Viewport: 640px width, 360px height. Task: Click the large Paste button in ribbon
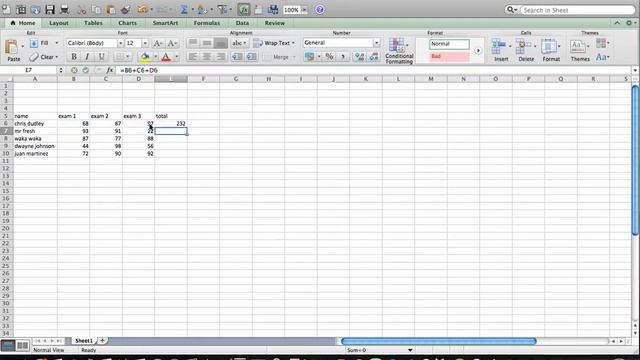[x=12, y=50]
